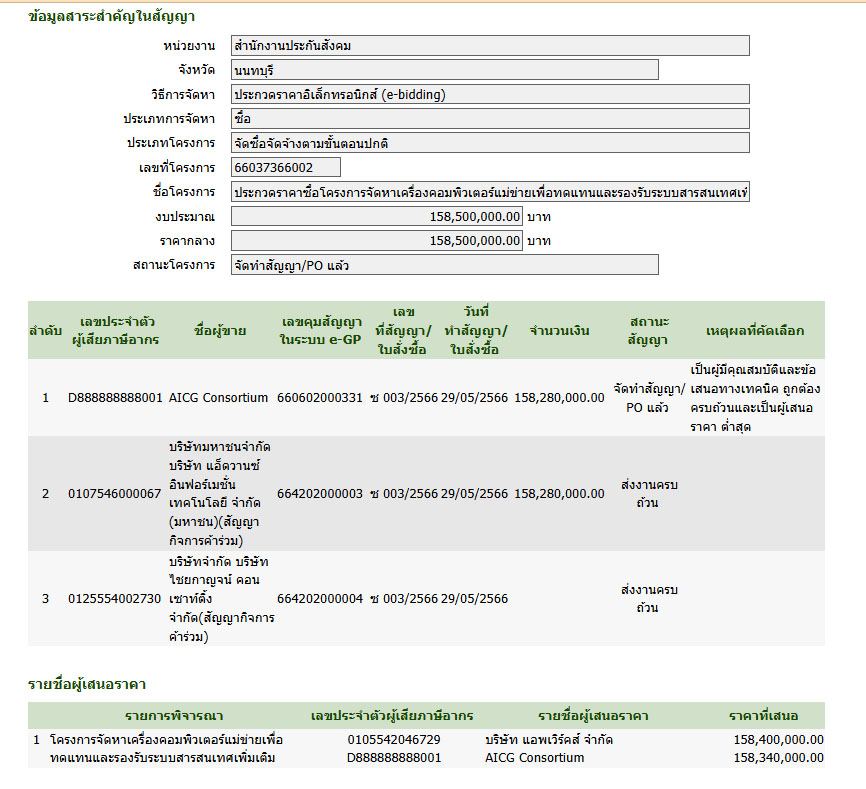Select the สถานะโครงการ status field
This screenshot has width=866, height=789.
pyautogui.click(x=444, y=265)
